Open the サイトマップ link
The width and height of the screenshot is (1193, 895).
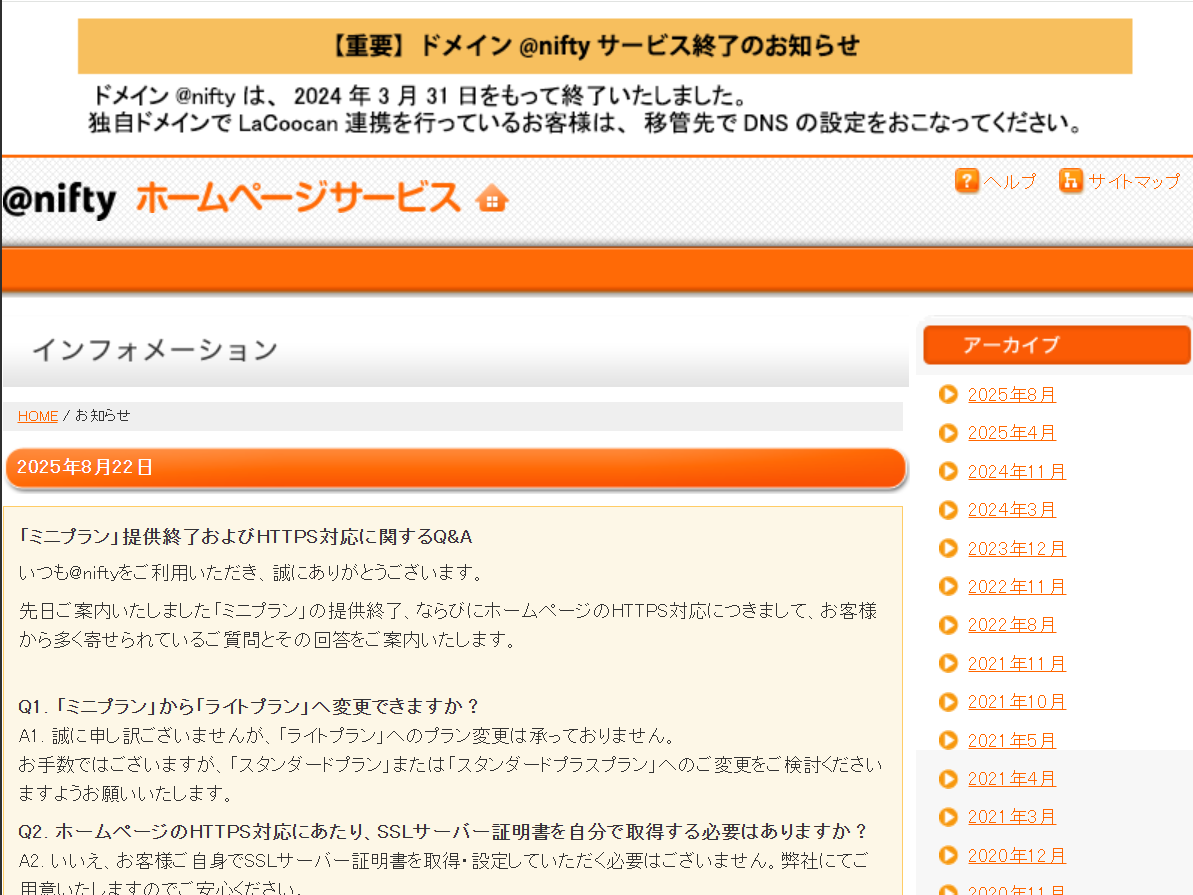pos(1132,181)
